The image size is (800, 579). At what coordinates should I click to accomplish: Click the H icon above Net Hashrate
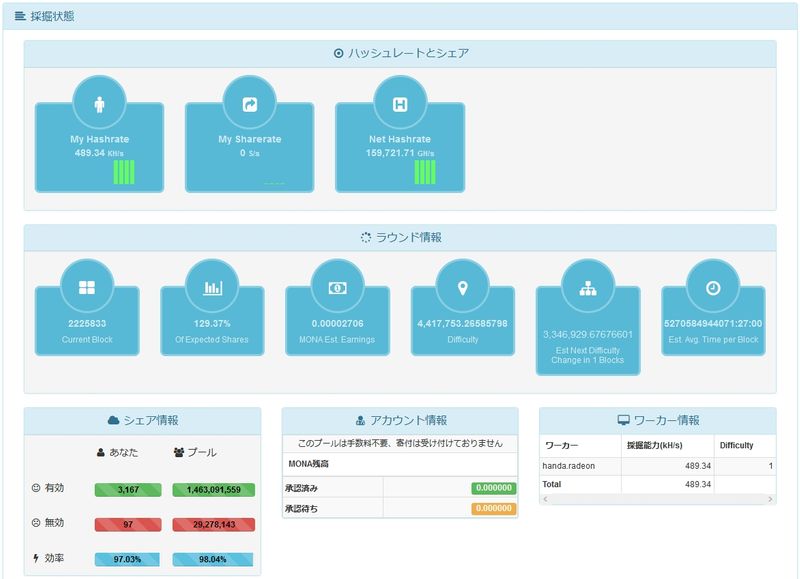(x=399, y=104)
